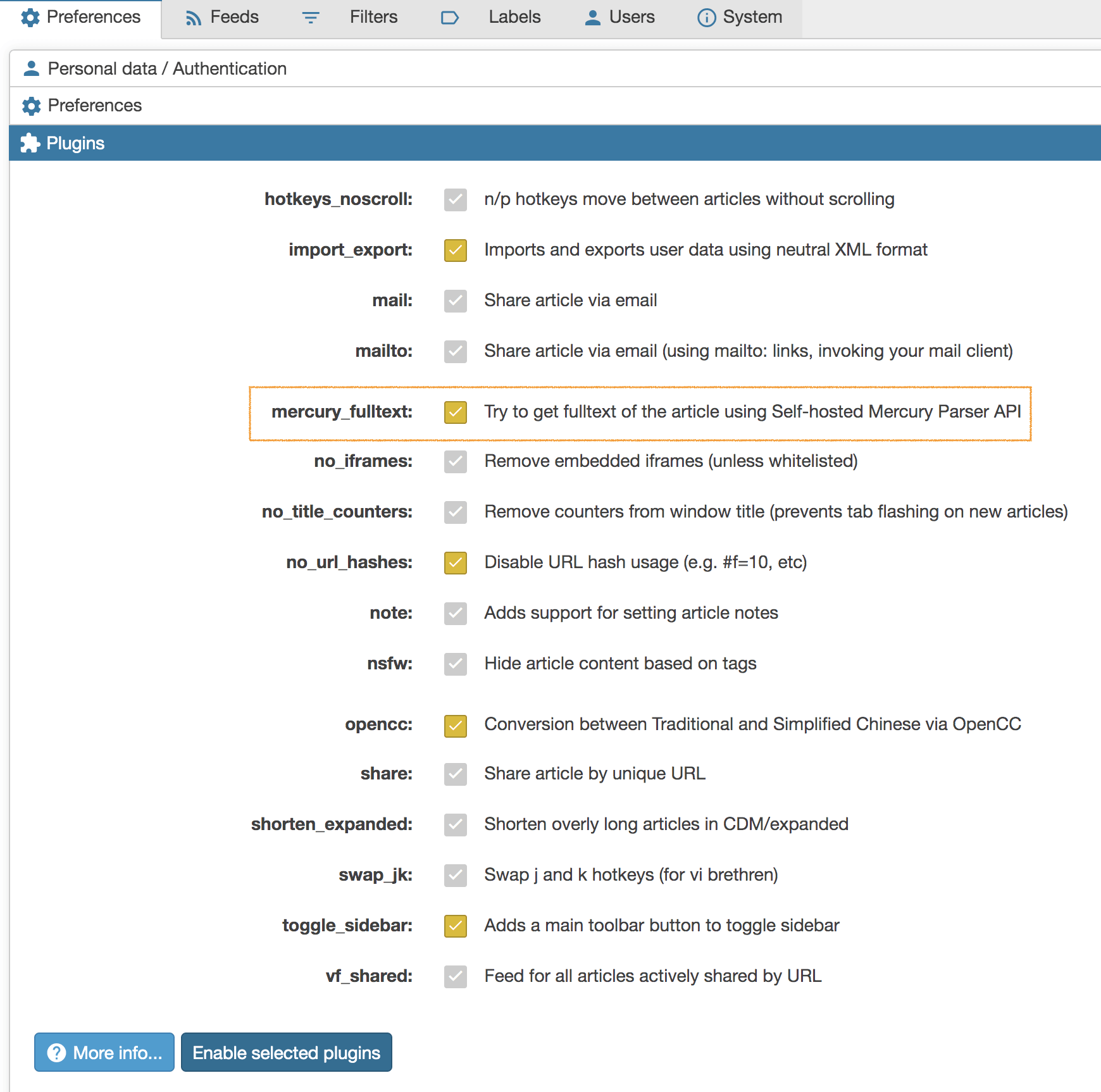This screenshot has width=1101, height=1092.
Task: Click the opencc label
Action: 379,724
